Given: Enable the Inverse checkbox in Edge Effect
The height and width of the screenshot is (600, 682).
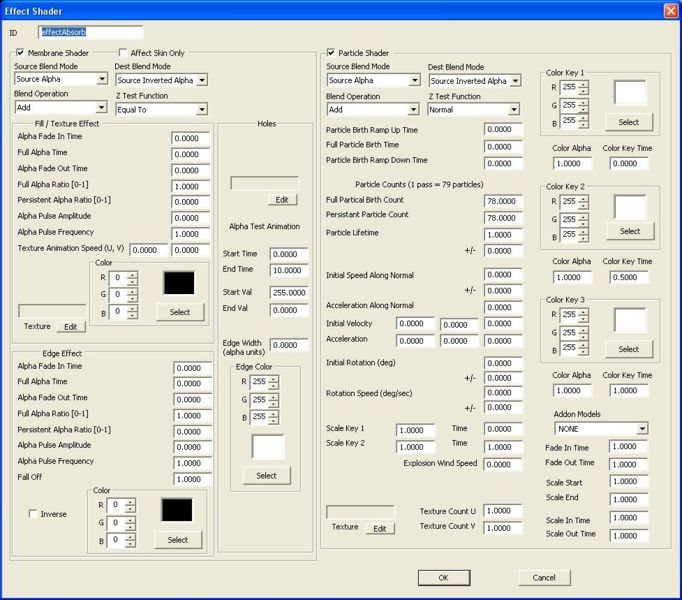Looking at the screenshot, I should [x=33, y=514].
